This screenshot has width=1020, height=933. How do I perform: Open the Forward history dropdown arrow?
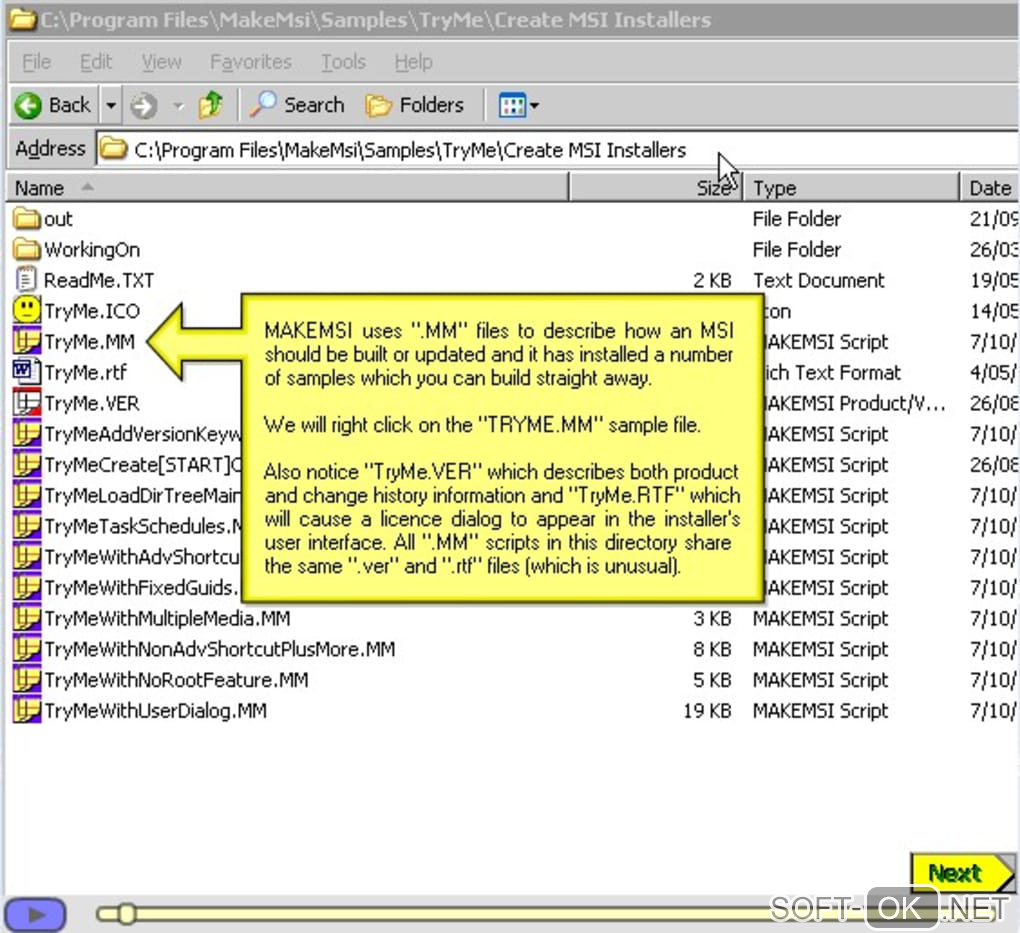coord(178,106)
